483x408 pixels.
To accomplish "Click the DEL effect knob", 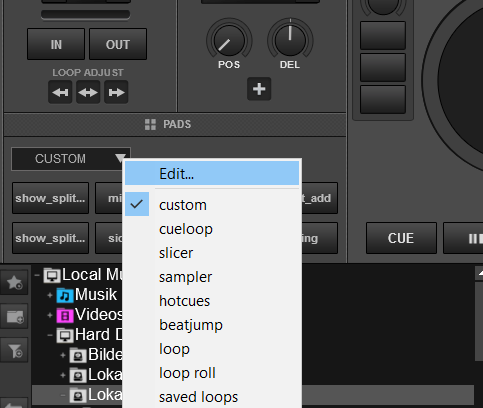I will [290, 40].
